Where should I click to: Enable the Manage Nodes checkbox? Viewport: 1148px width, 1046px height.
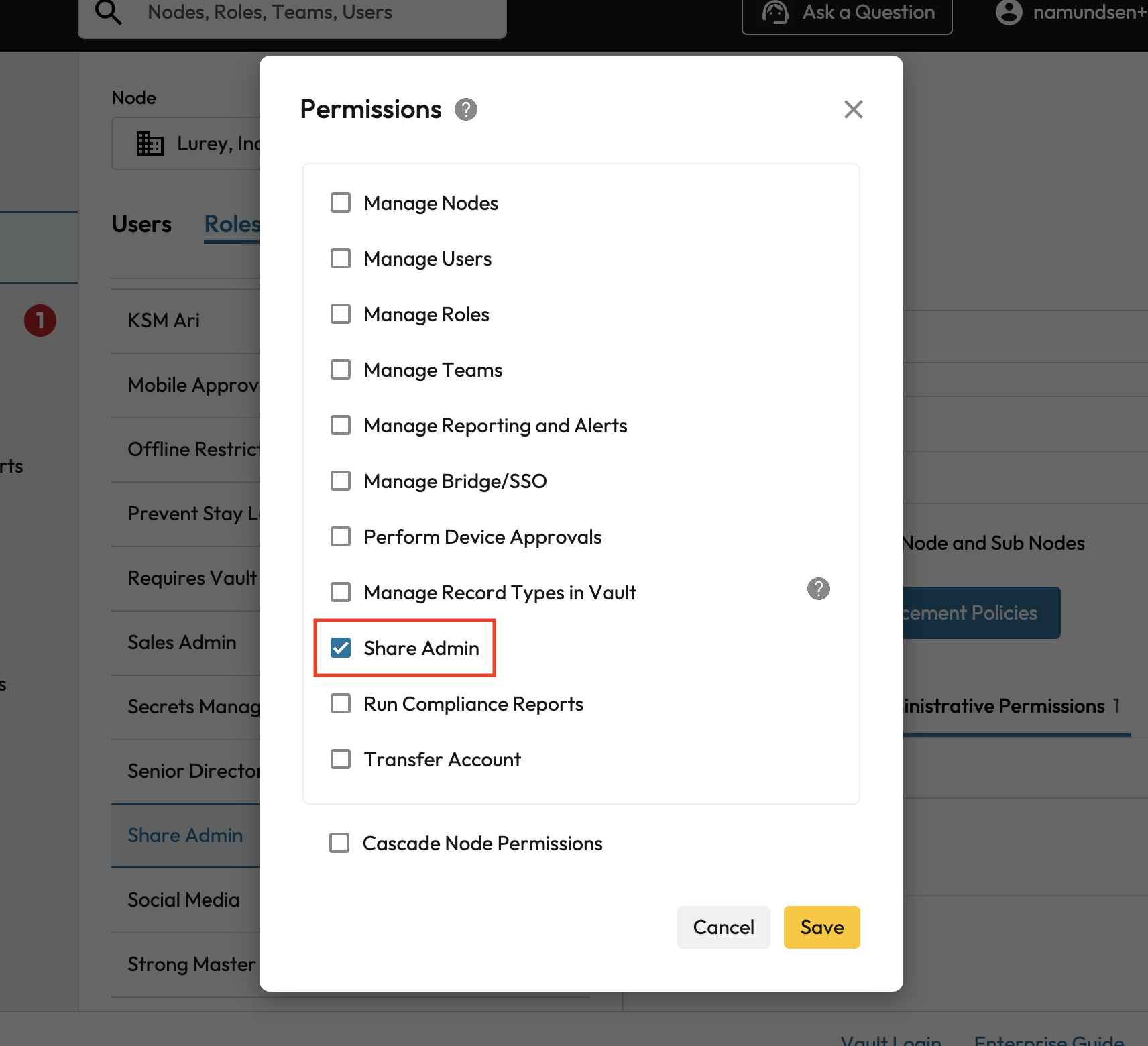click(x=341, y=202)
